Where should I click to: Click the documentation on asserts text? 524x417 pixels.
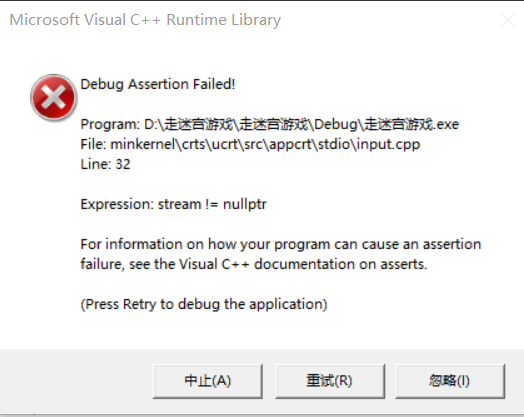coord(341,264)
